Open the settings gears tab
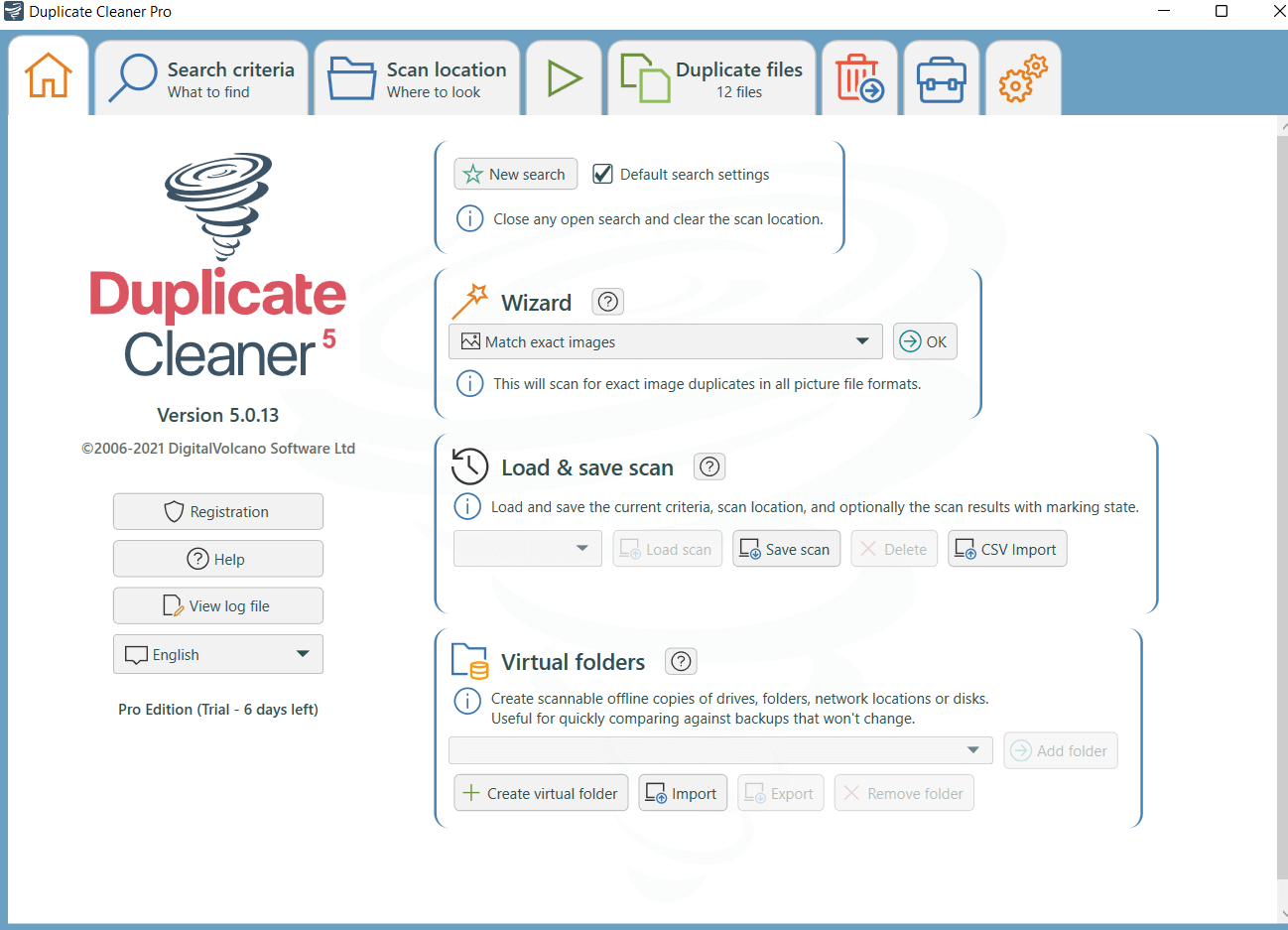1288x930 pixels. (x=1023, y=78)
